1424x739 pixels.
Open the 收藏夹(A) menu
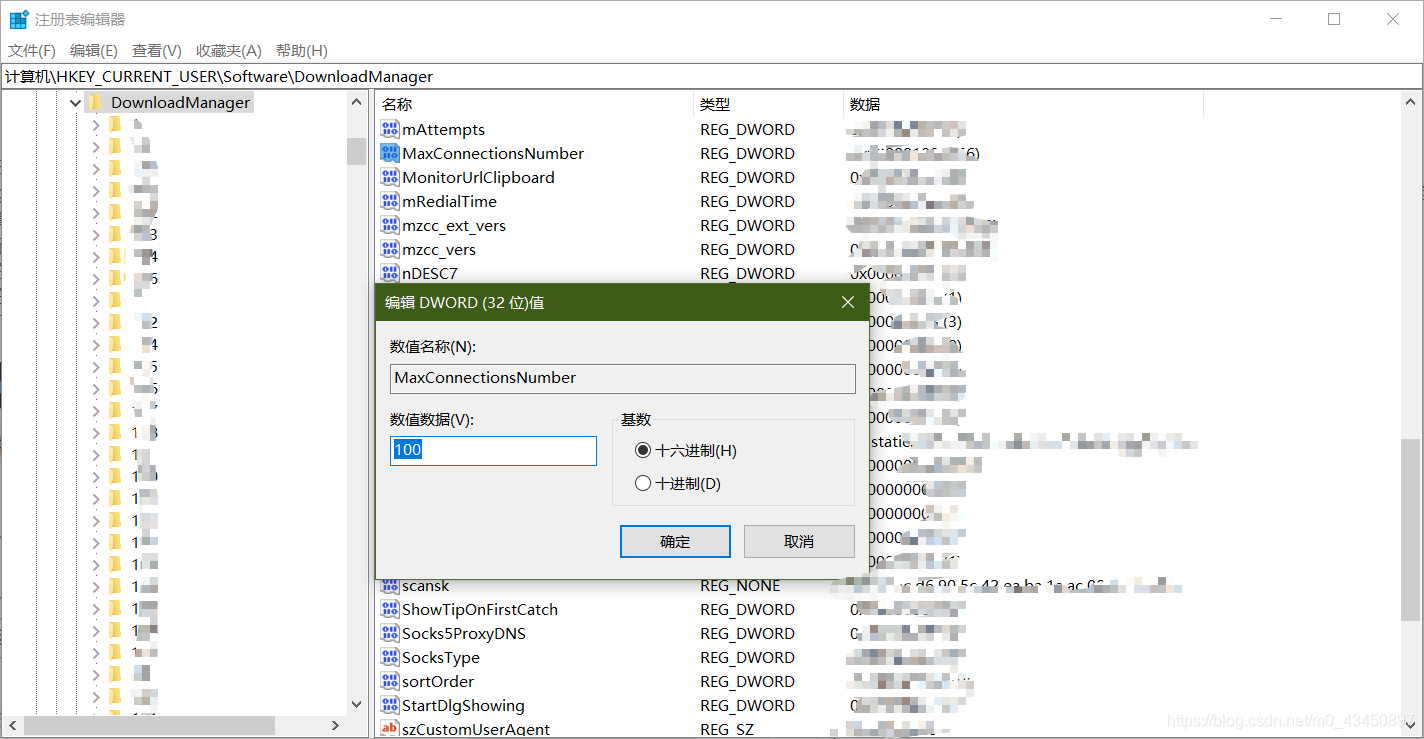[x=229, y=50]
